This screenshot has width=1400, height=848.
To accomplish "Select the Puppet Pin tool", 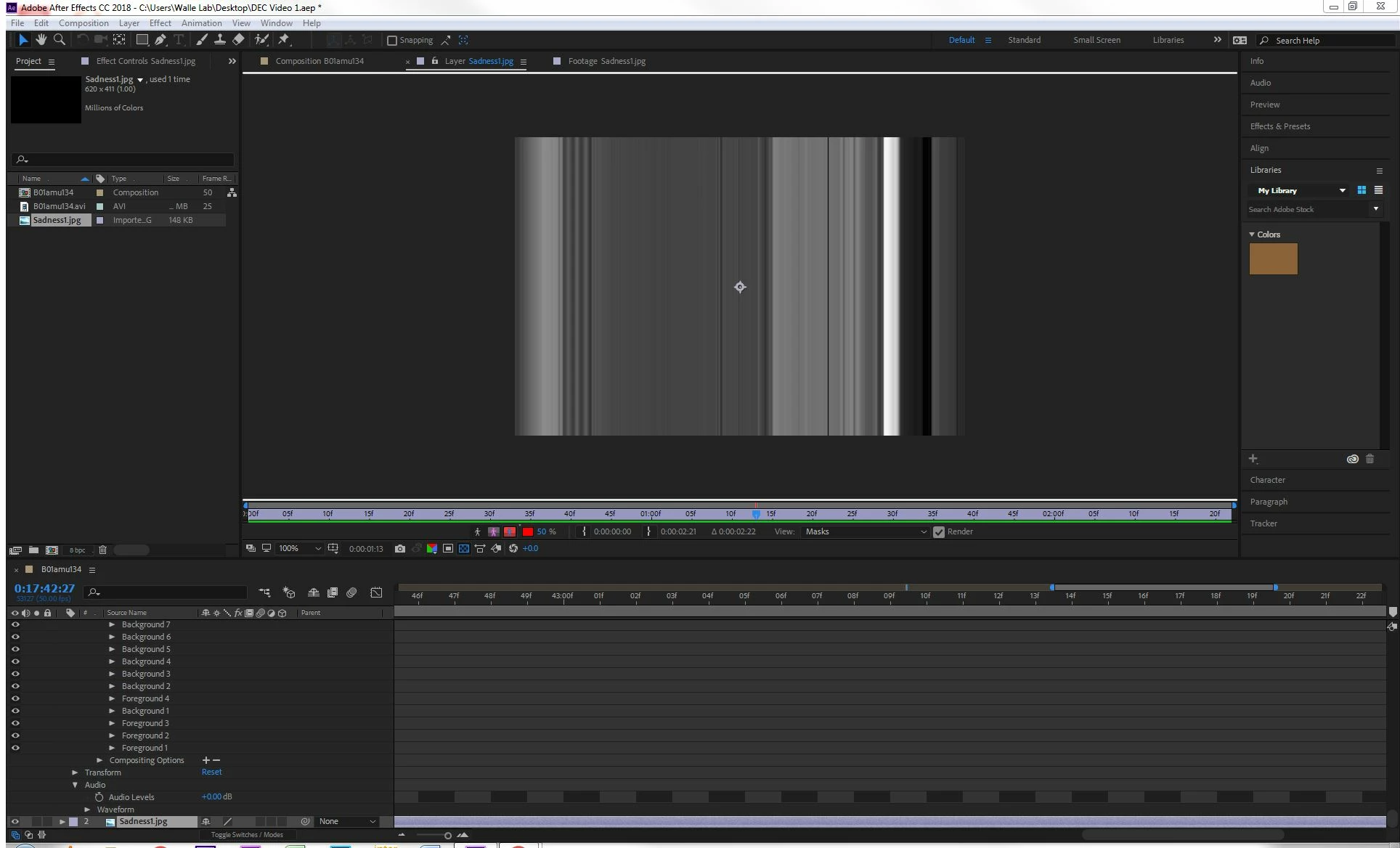I will click(x=284, y=40).
